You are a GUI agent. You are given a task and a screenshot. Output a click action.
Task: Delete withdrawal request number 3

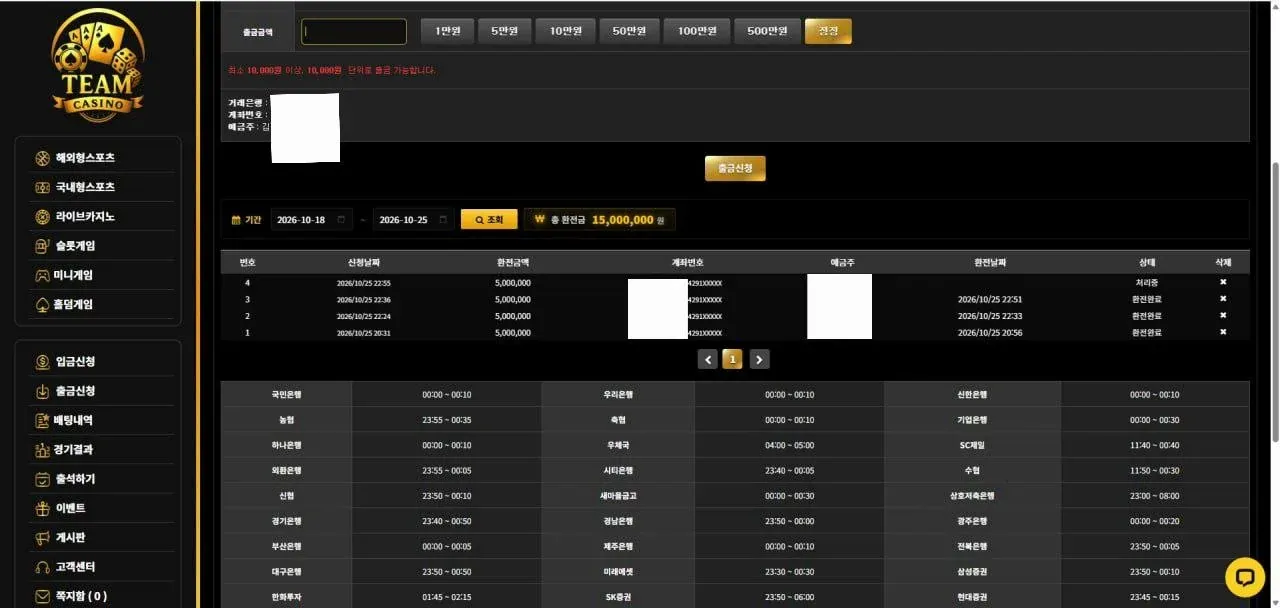tap(1222, 299)
